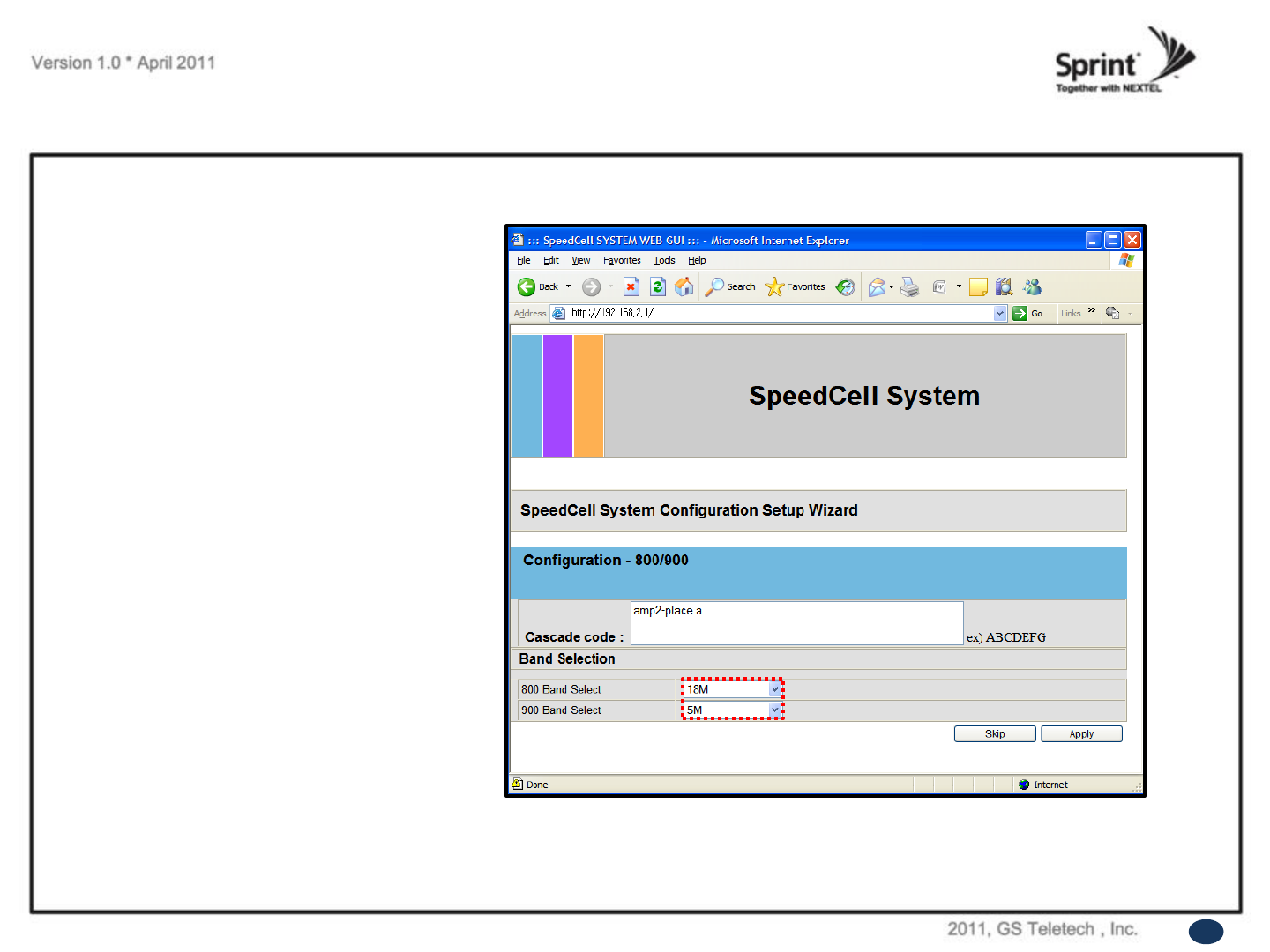Open the Messenger people icon
Viewport: 1270px width, 952px height.
pos(1032,286)
